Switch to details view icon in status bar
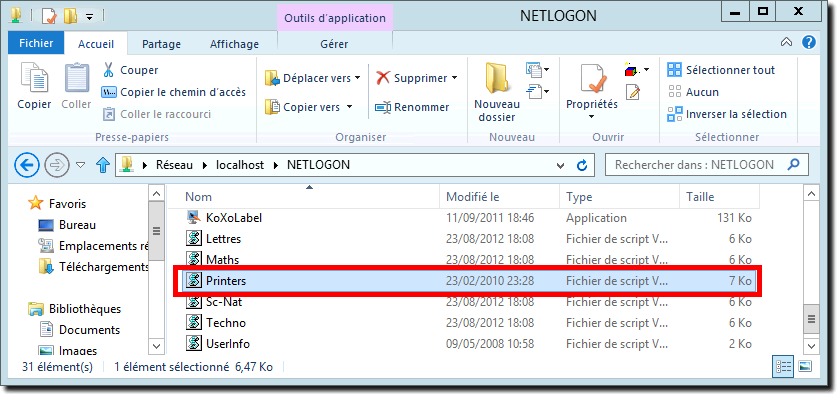Viewport: 837px width, 394px height. pos(784,366)
